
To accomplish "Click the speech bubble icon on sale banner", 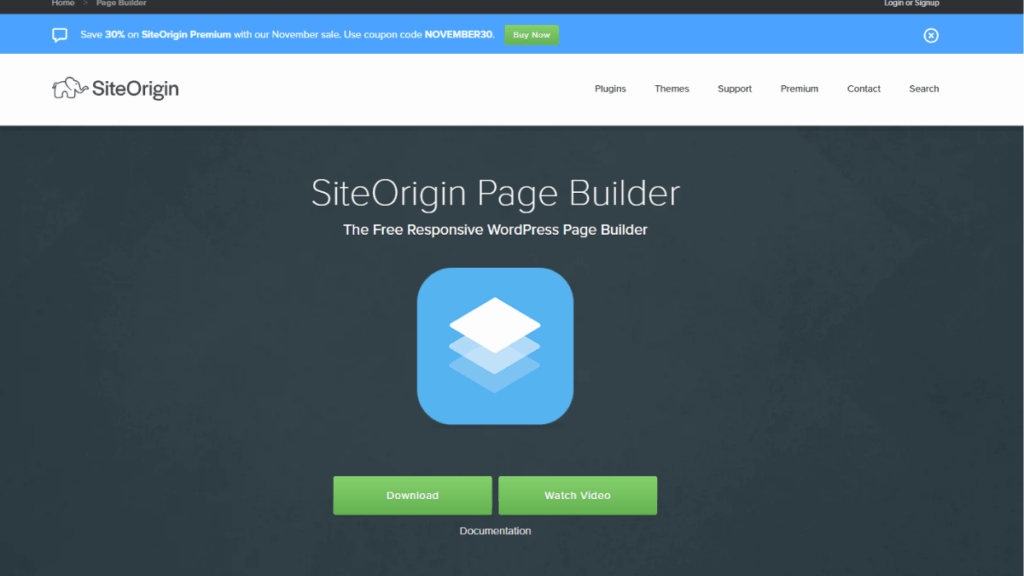I will (60, 35).
